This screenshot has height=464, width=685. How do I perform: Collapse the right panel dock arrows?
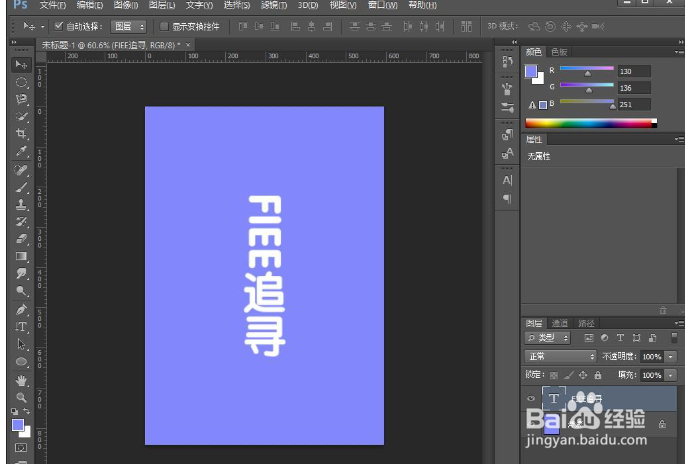(681, 42)
